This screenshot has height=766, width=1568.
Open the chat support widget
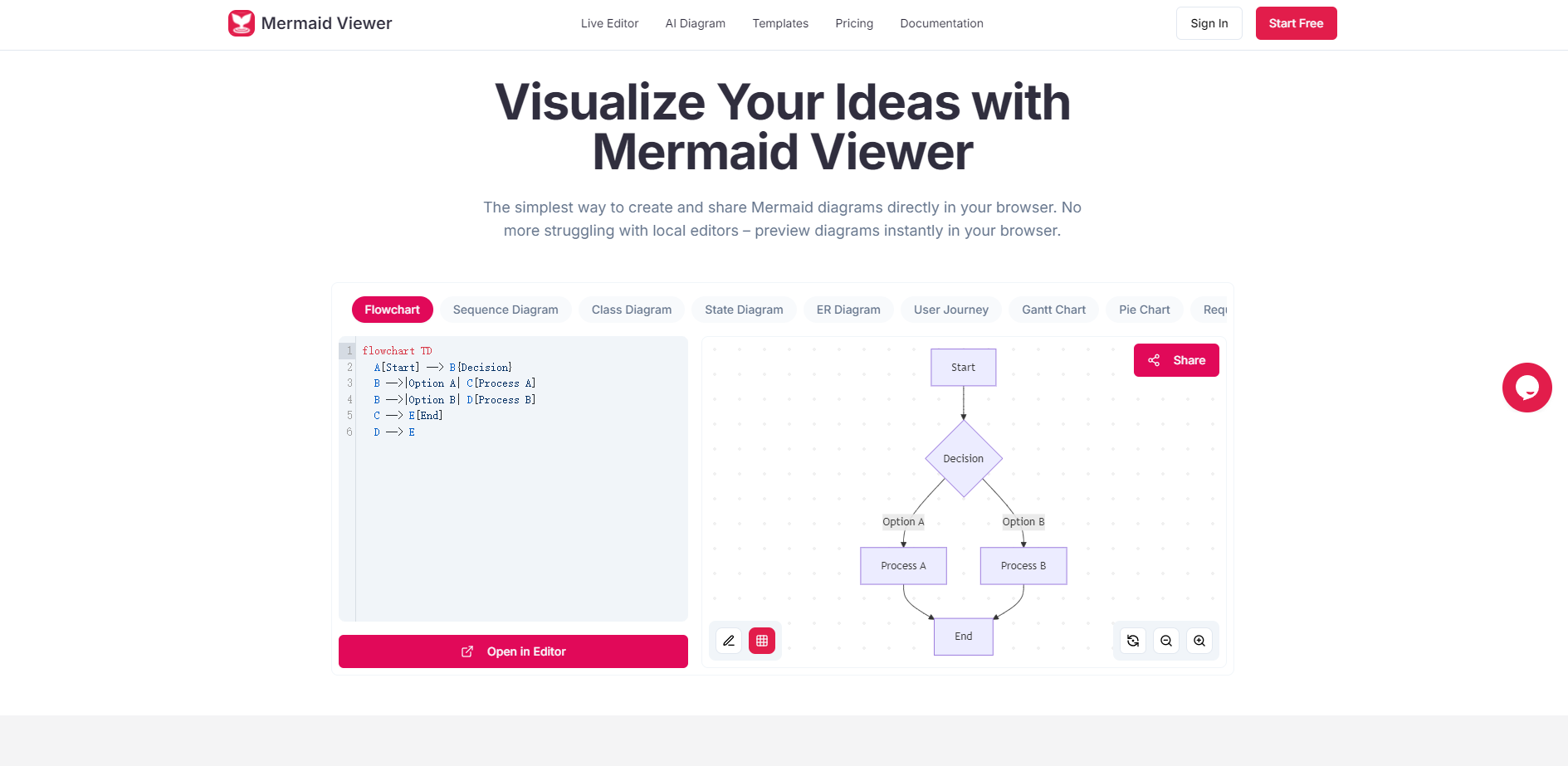(1526, 388)
